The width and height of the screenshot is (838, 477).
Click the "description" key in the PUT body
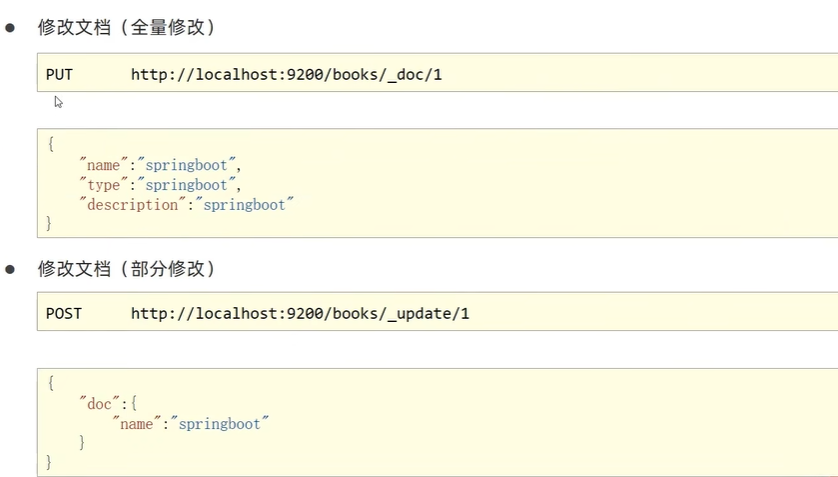130,204
